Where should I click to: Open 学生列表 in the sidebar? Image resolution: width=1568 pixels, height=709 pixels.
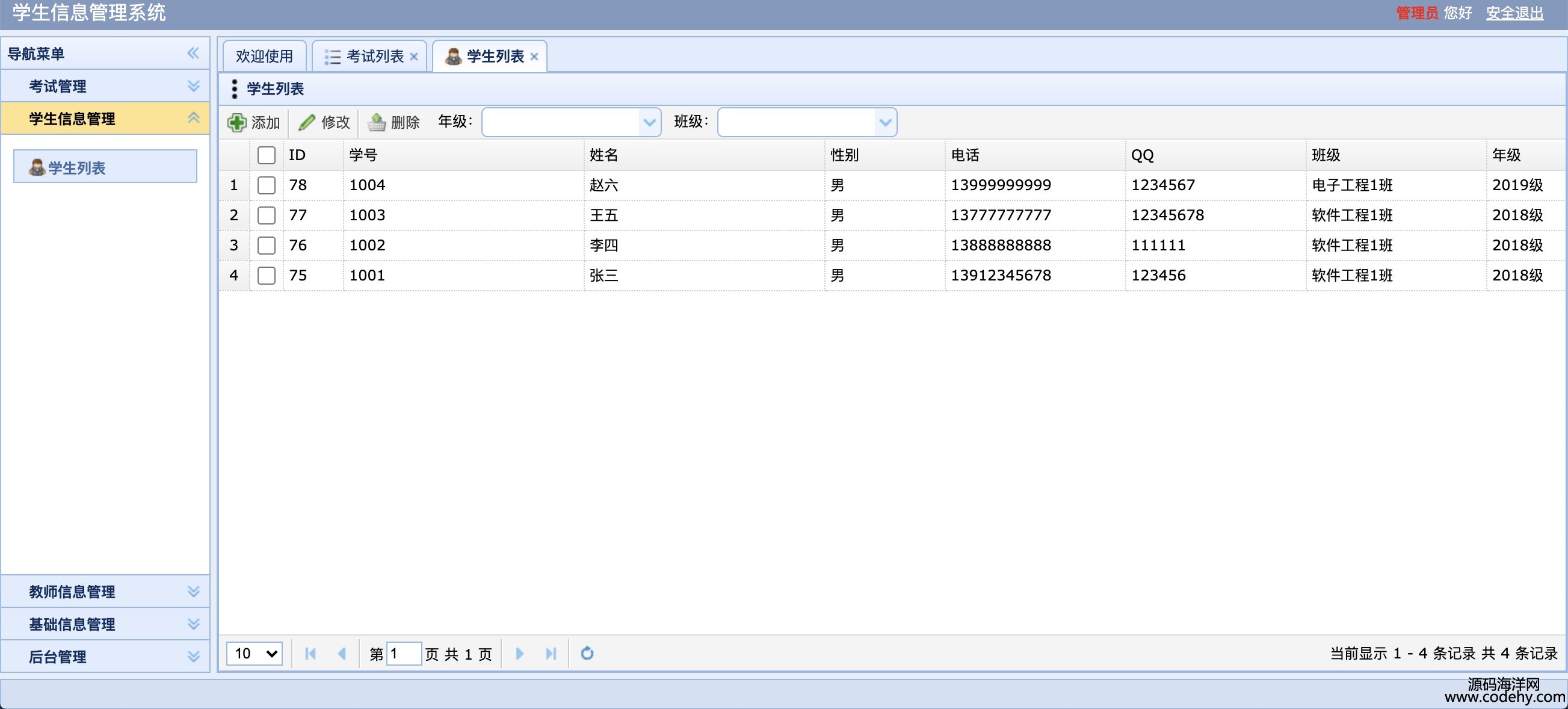click(76, 167)
